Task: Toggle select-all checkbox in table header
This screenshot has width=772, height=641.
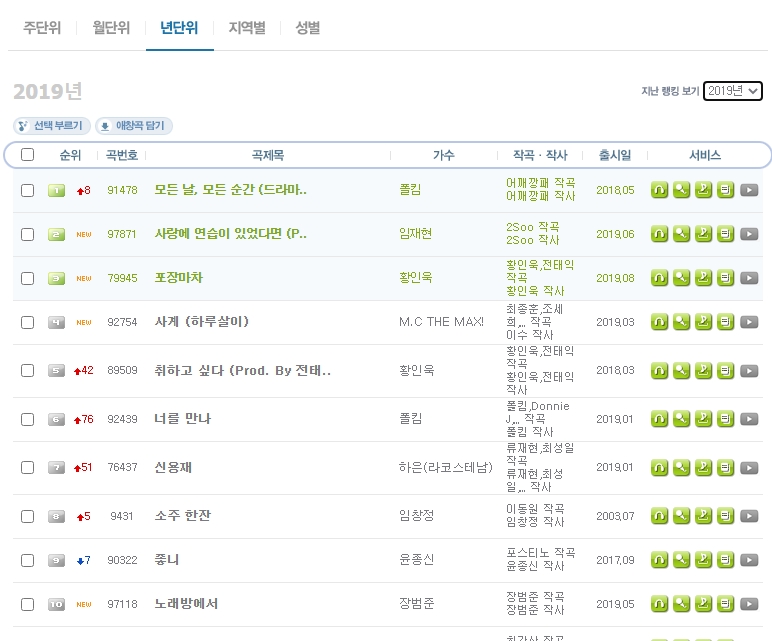Action: tap(28, 155)
